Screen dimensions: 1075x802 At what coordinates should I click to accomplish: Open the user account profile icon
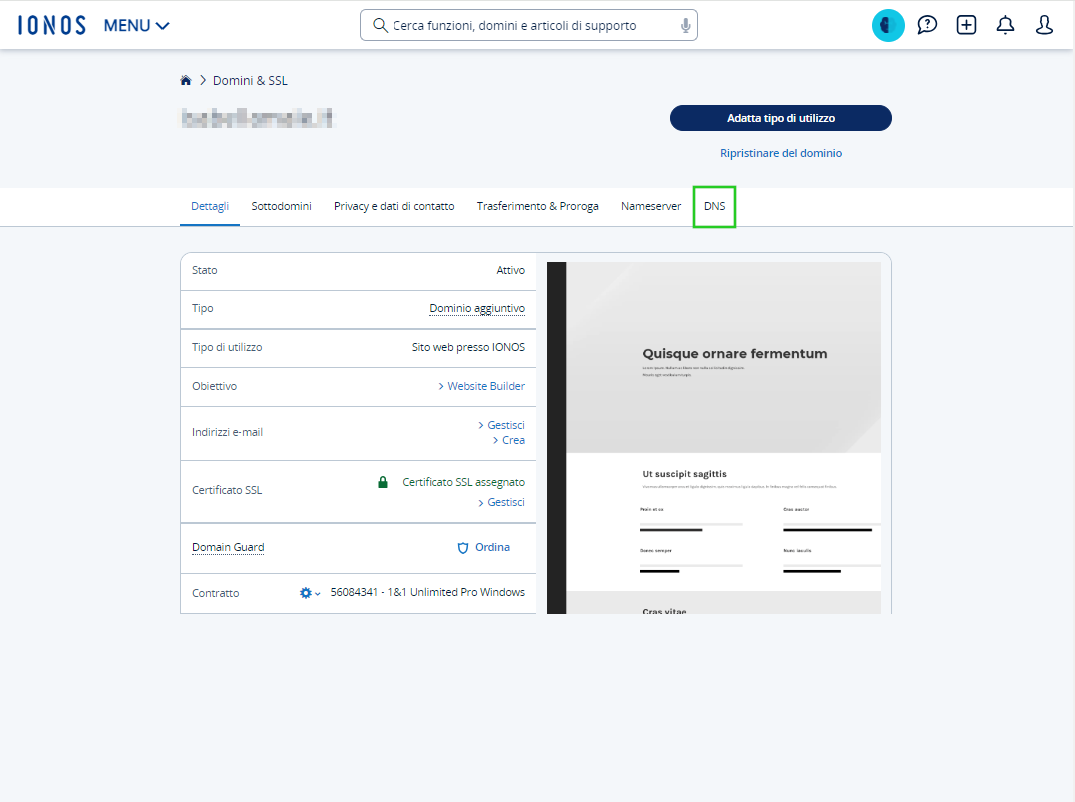click(x=1044, y=25)
